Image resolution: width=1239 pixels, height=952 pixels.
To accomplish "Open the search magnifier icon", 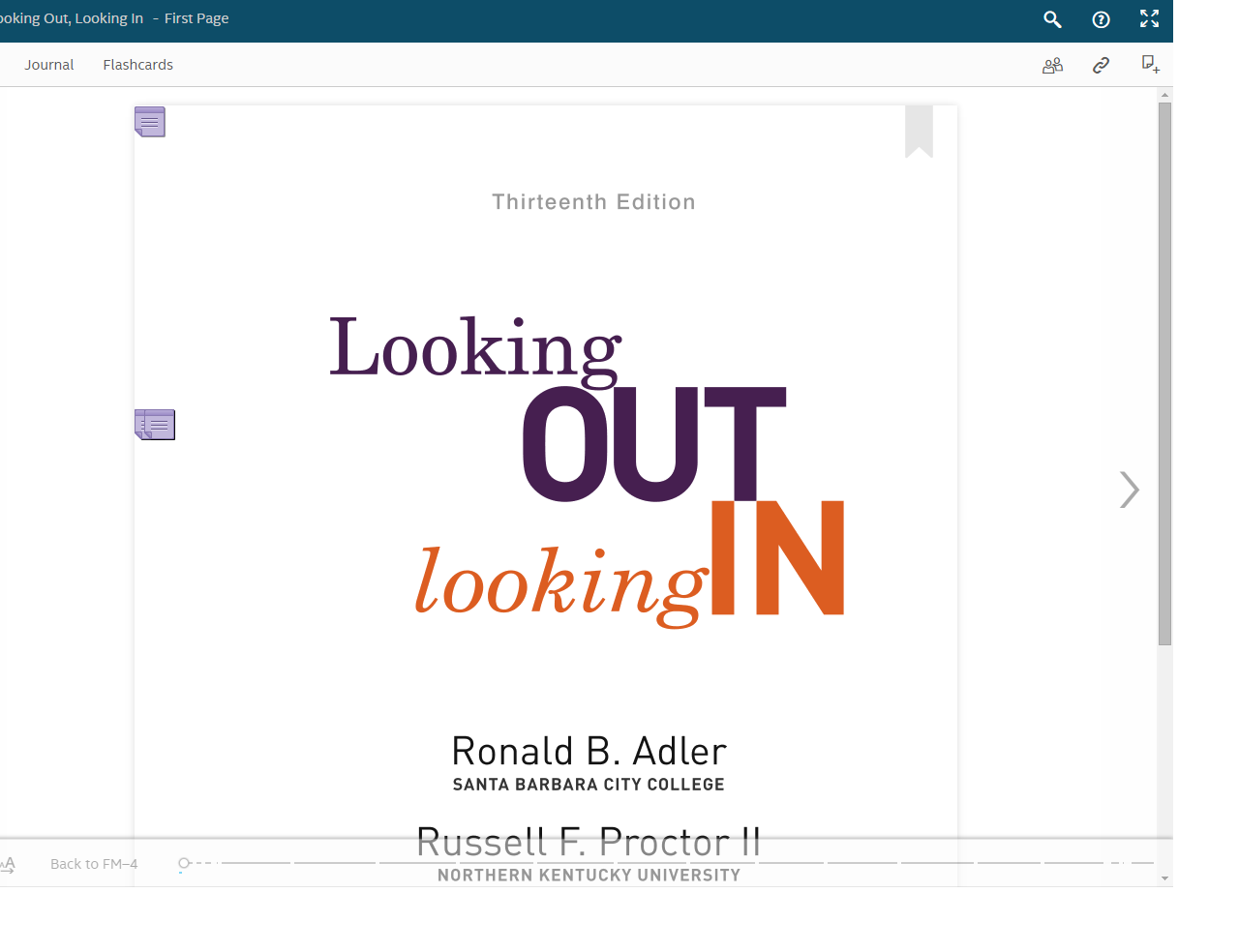I will pyautogui.click(x=1052, y=19).
